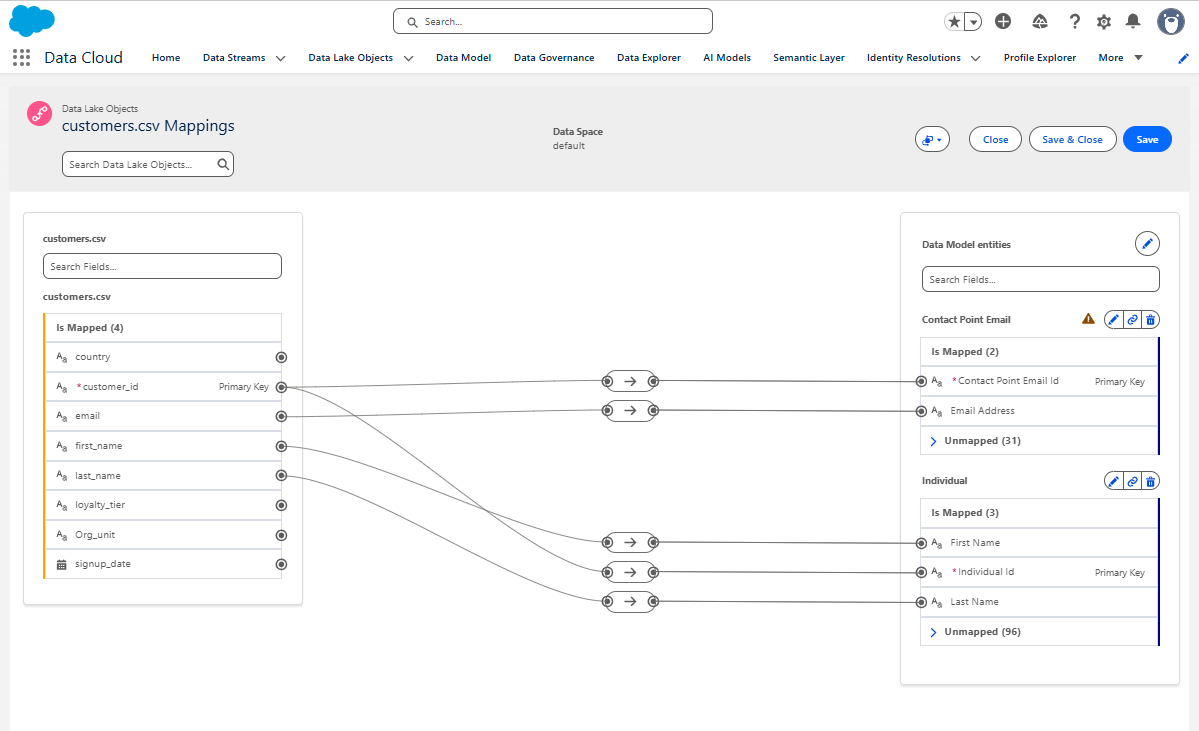Collapse the Is Mapped (4) section
Screen dimensions: 1199x731
(164, 327)
